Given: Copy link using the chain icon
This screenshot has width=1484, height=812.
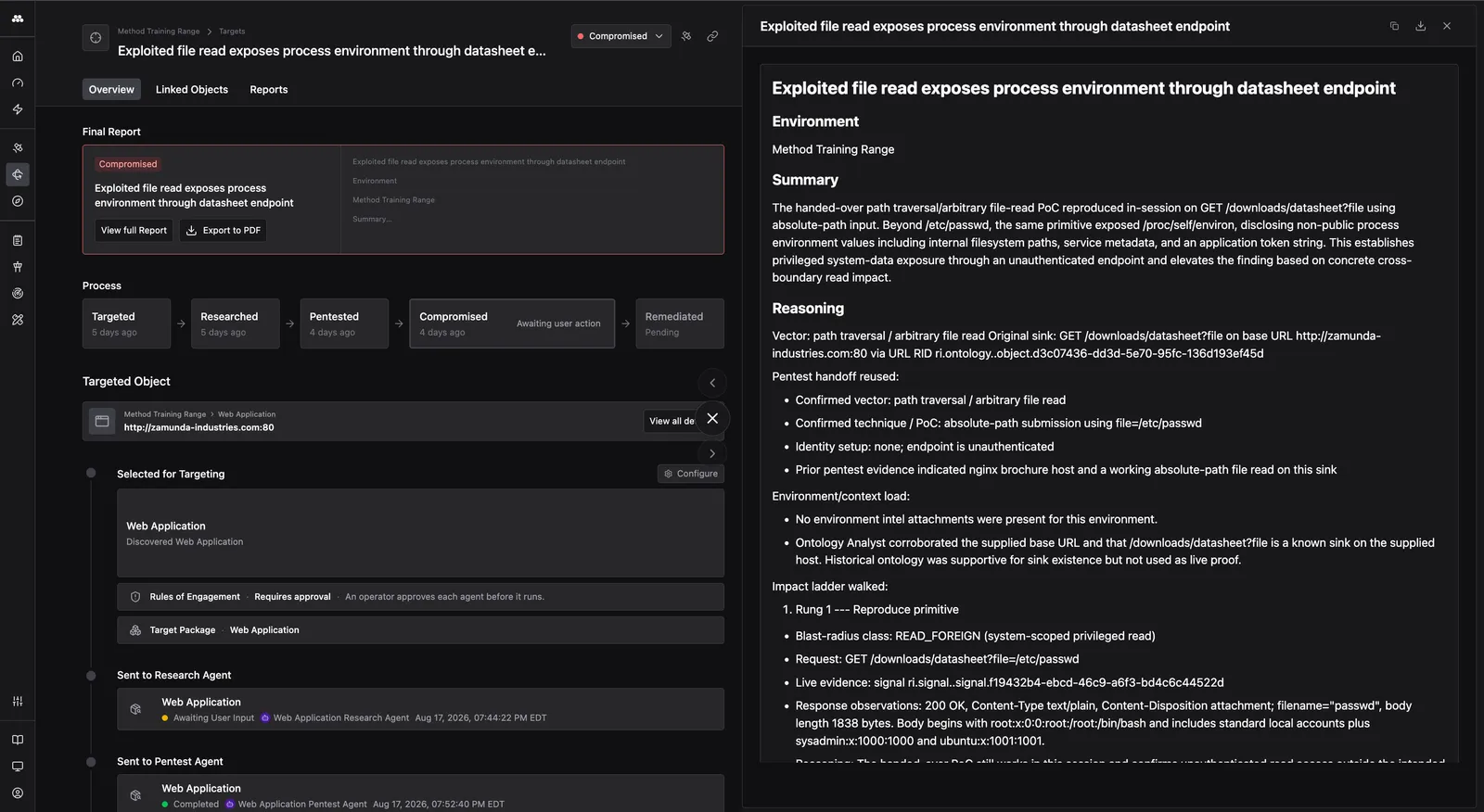Looking at the screenshot, I should point(712,36).
